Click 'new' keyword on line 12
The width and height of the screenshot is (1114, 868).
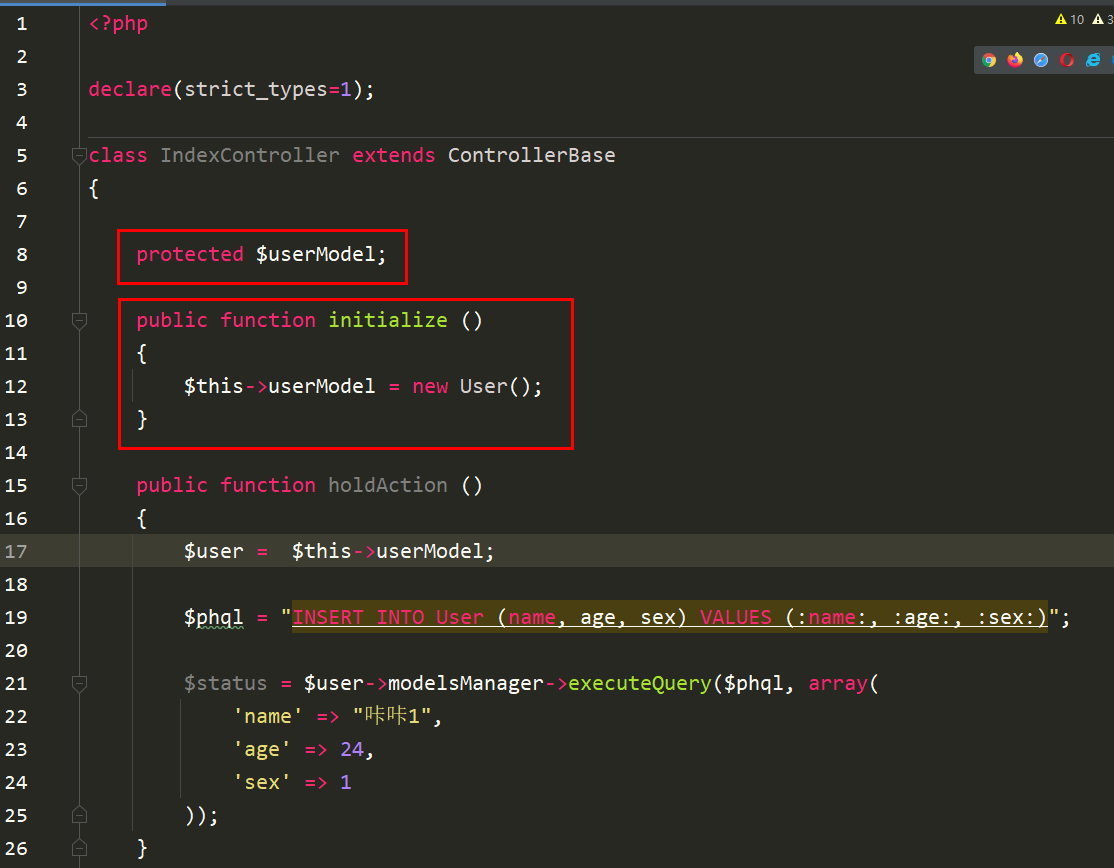coord(431,386)
